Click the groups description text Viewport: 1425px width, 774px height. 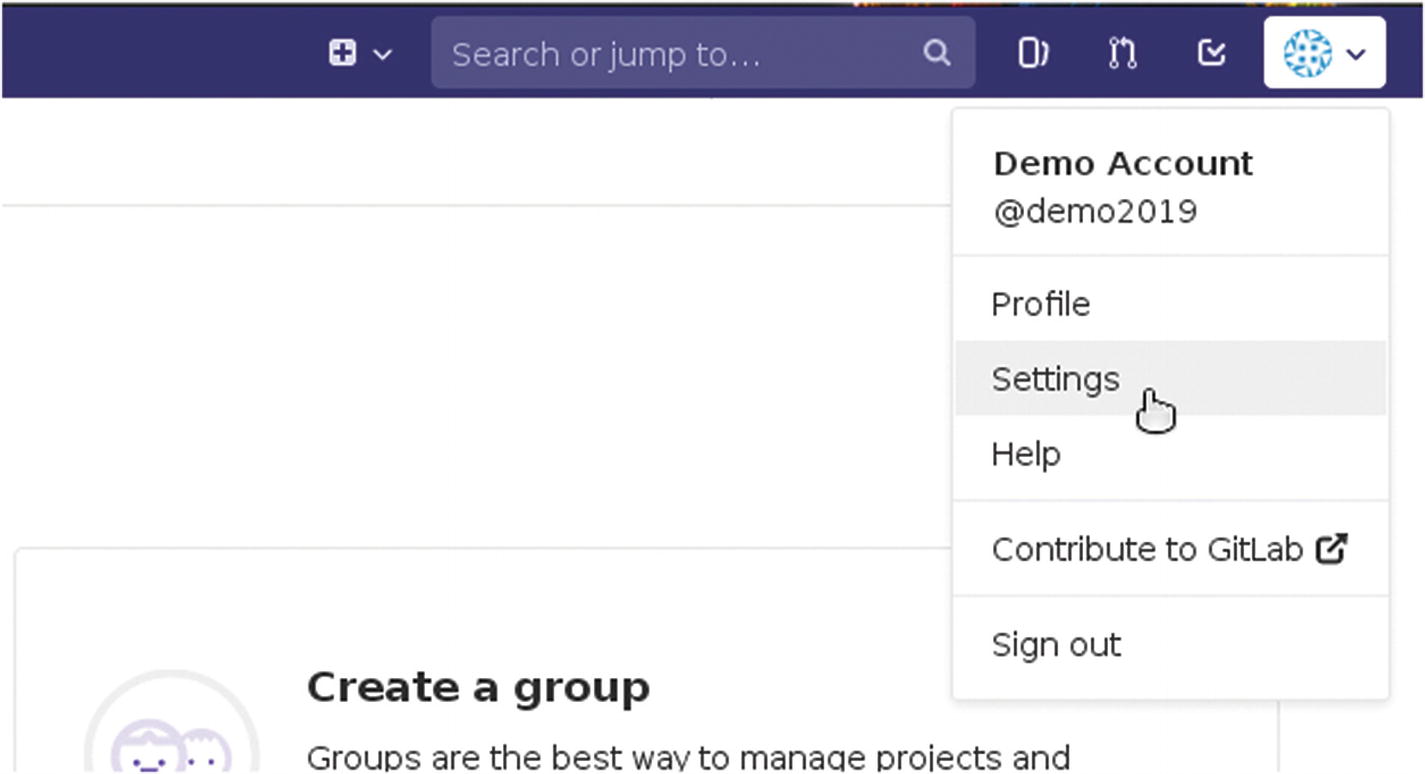(688, 757)
